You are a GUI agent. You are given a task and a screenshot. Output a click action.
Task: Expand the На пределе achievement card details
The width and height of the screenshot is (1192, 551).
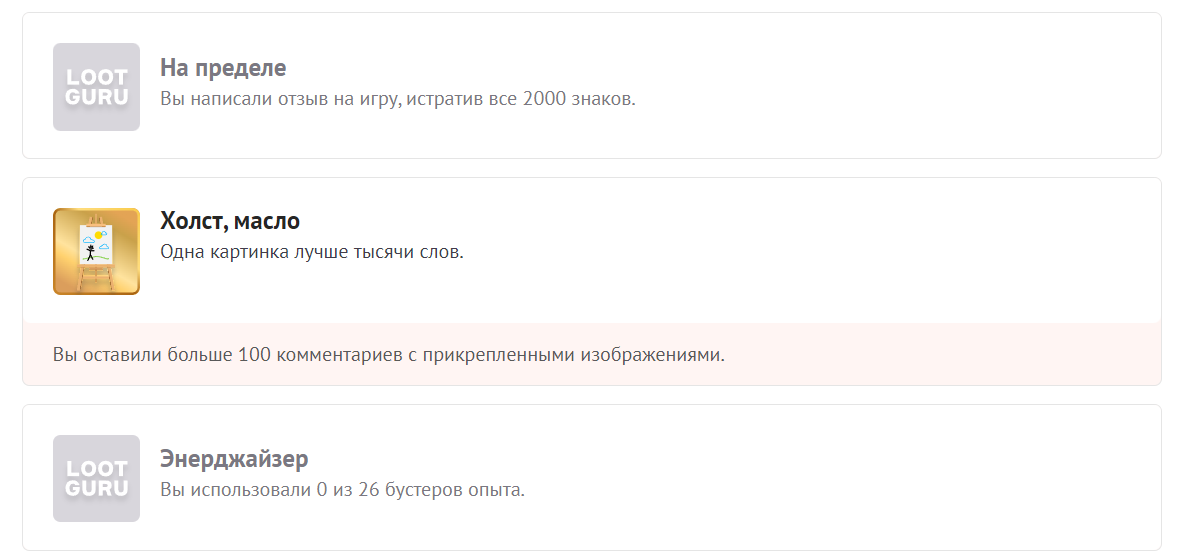click(592, 85)
